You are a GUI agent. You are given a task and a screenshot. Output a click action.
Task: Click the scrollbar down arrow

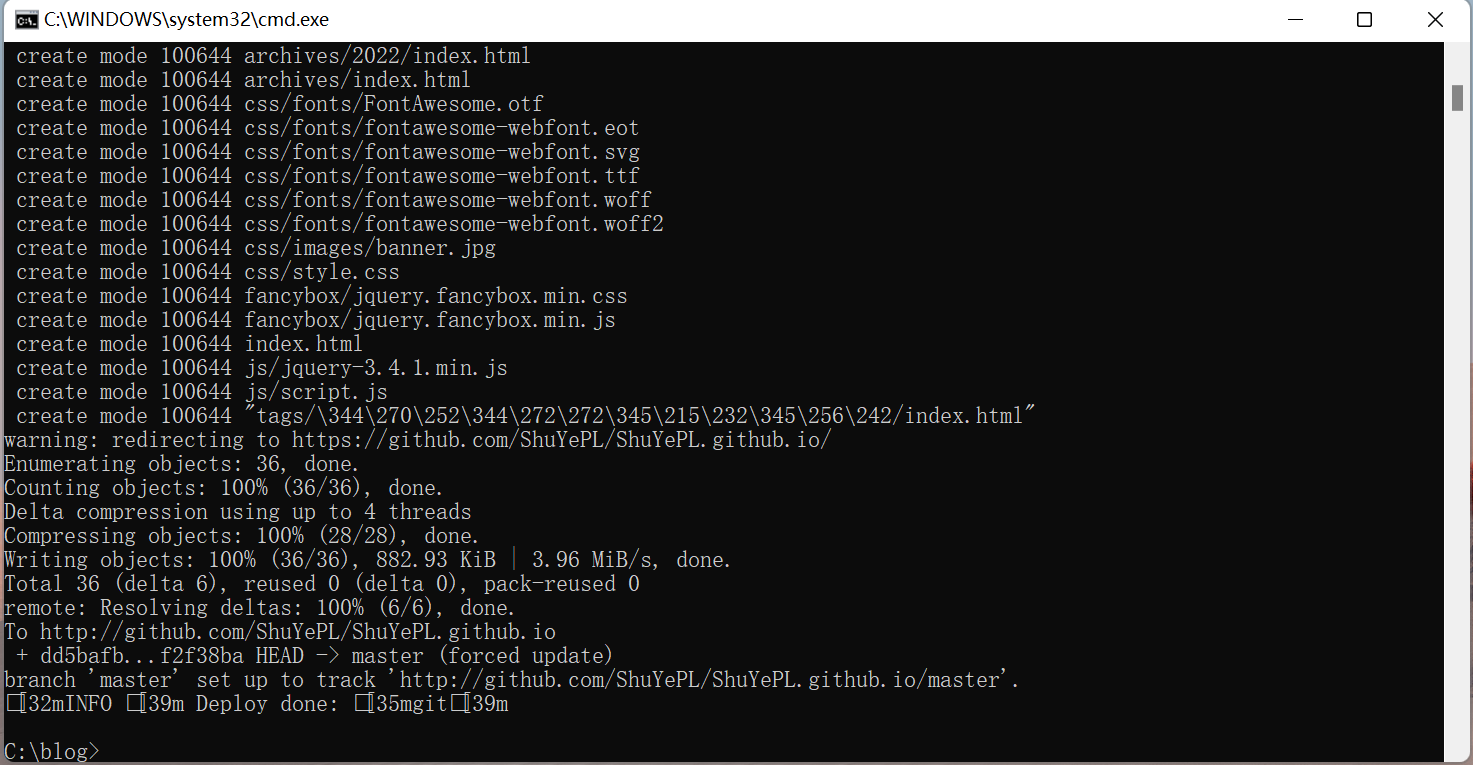[x=1458, y=752]
